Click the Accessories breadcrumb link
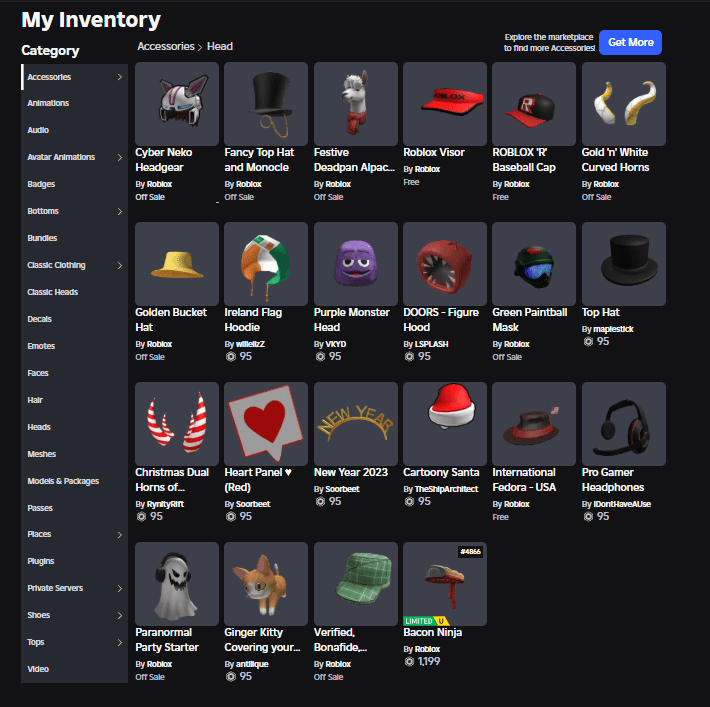Image resolution: width=710 pixels, height=707 pixels. [x=166, y=46]
